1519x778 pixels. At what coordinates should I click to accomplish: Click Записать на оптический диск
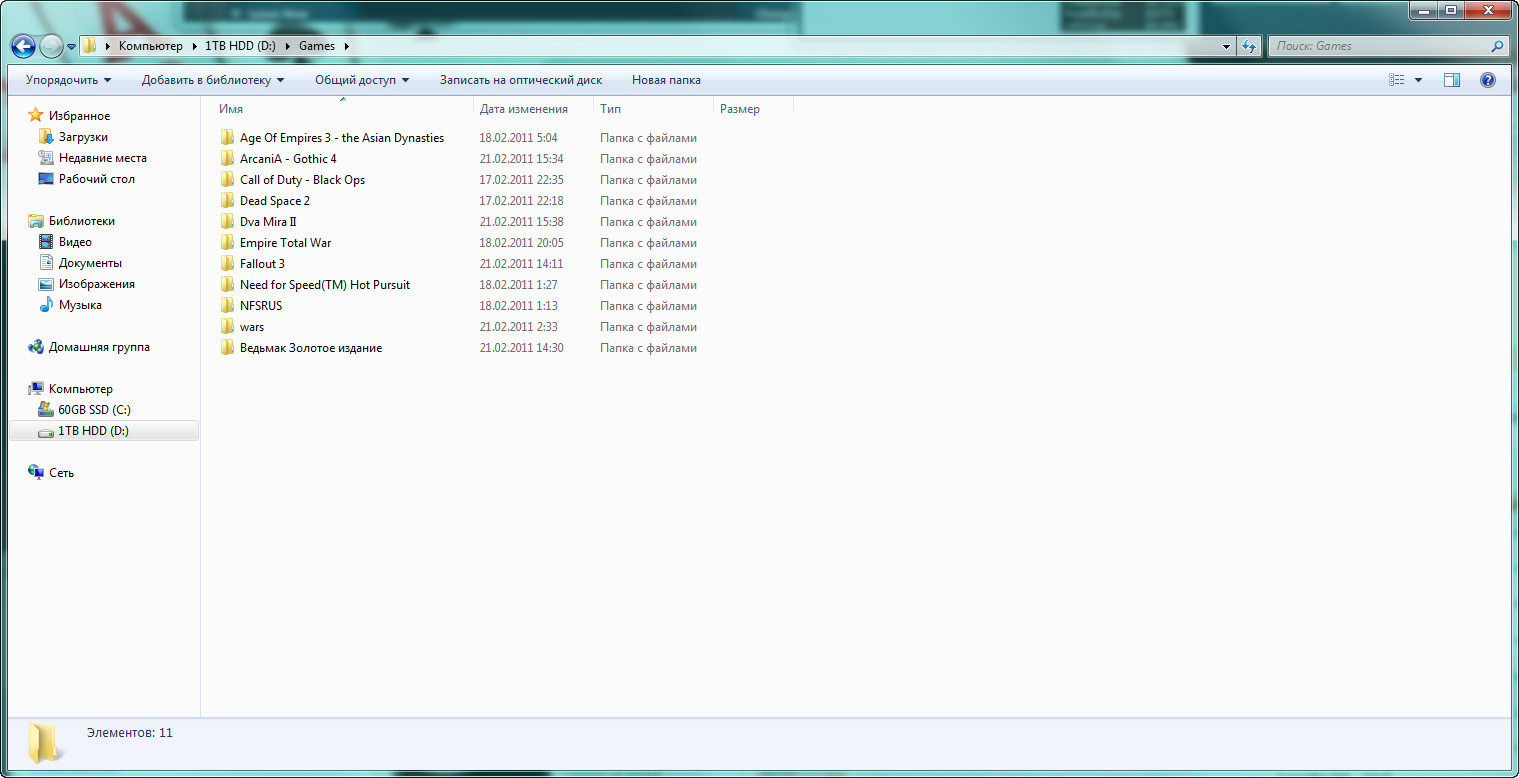tap(521, 80)
